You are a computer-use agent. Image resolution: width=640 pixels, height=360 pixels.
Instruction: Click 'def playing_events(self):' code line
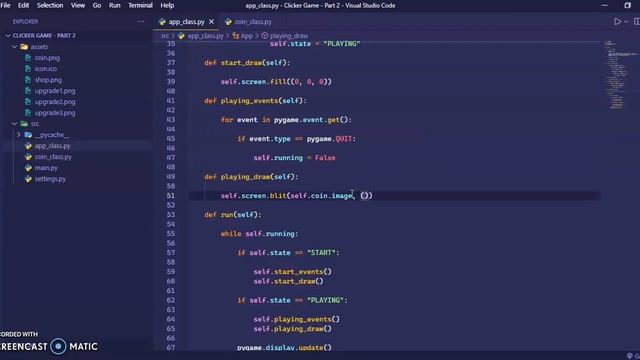click(x=255, y=100)
